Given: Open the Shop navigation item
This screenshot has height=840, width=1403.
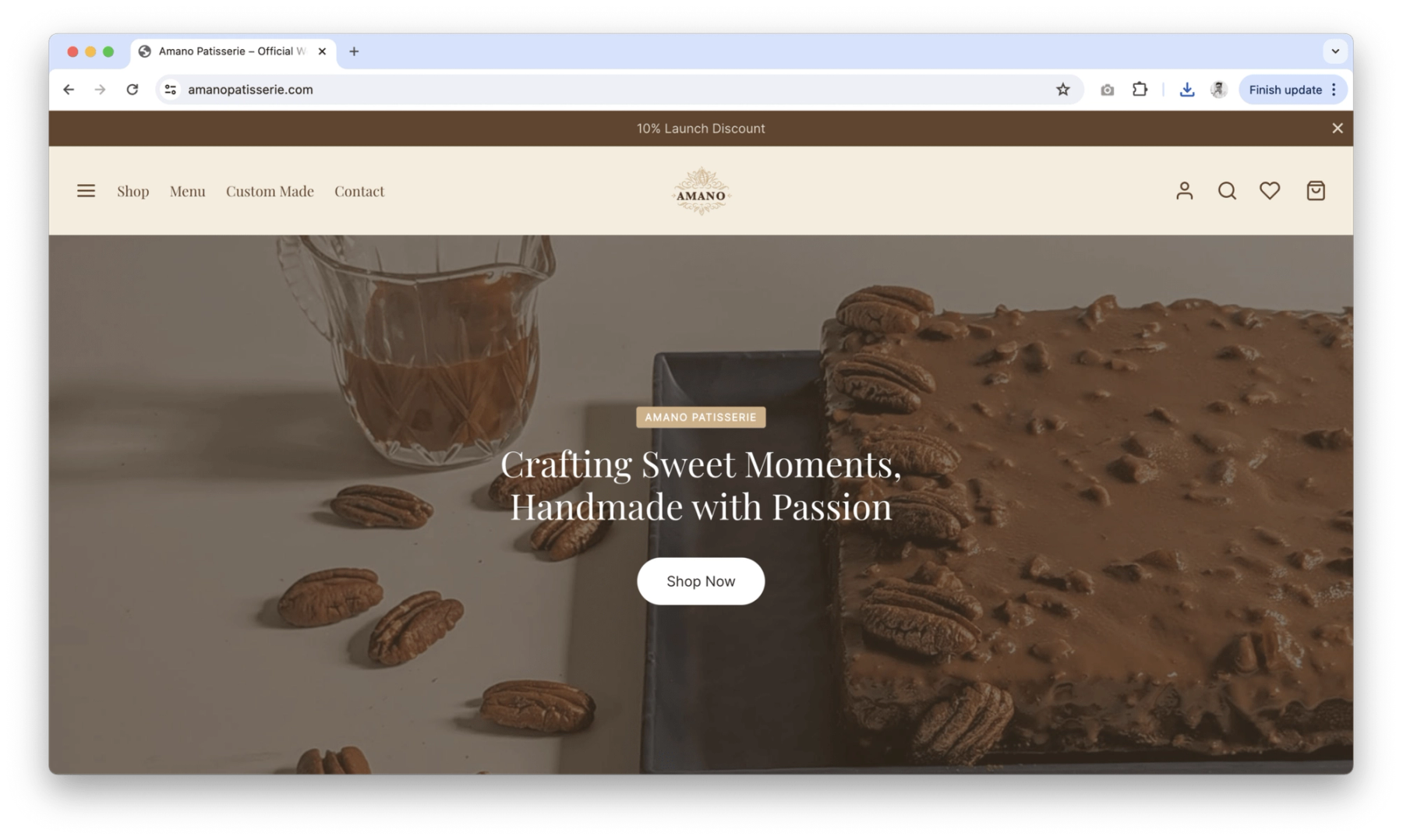Looking at the screenshot, I should point(133,191).
